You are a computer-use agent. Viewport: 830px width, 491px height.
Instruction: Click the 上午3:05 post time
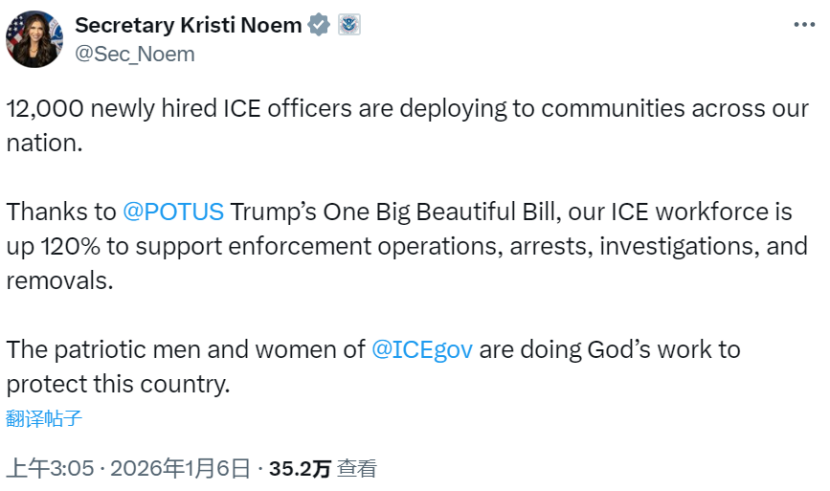50,467
